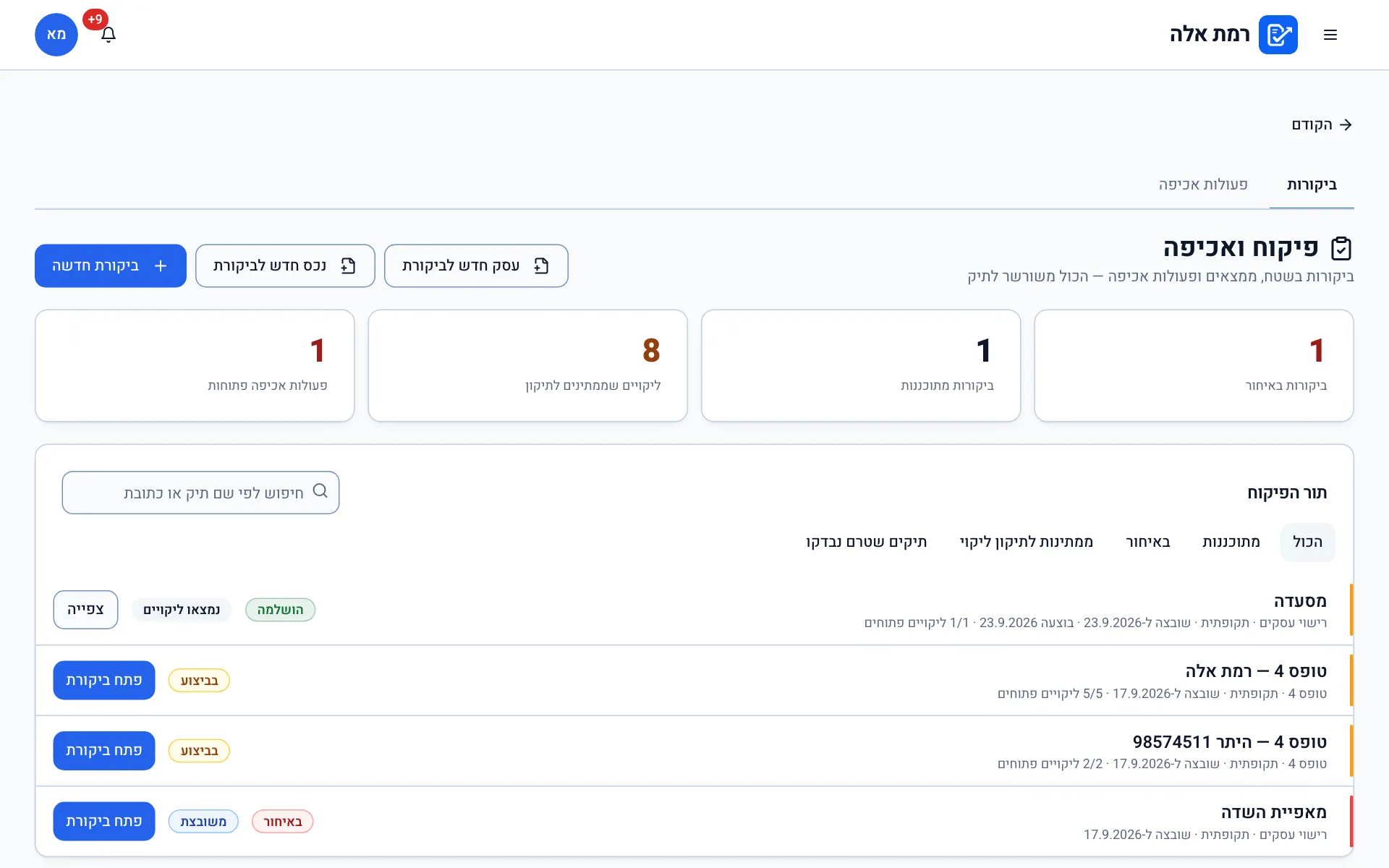Click the נמצאו ליקויים badge
The height and width of the screenshot is (868, 1389).
(x=182, y=610)
